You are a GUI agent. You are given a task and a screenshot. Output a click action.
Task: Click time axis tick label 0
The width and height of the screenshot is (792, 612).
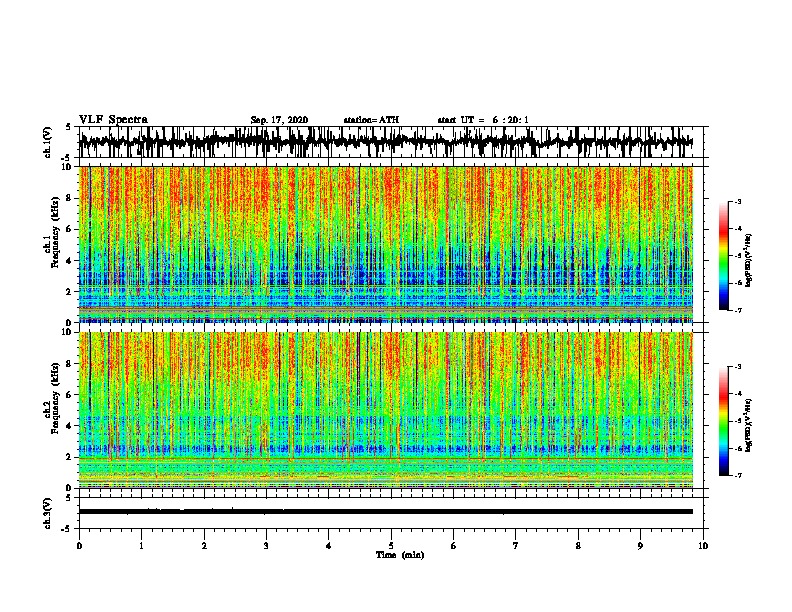pos(79,546)
